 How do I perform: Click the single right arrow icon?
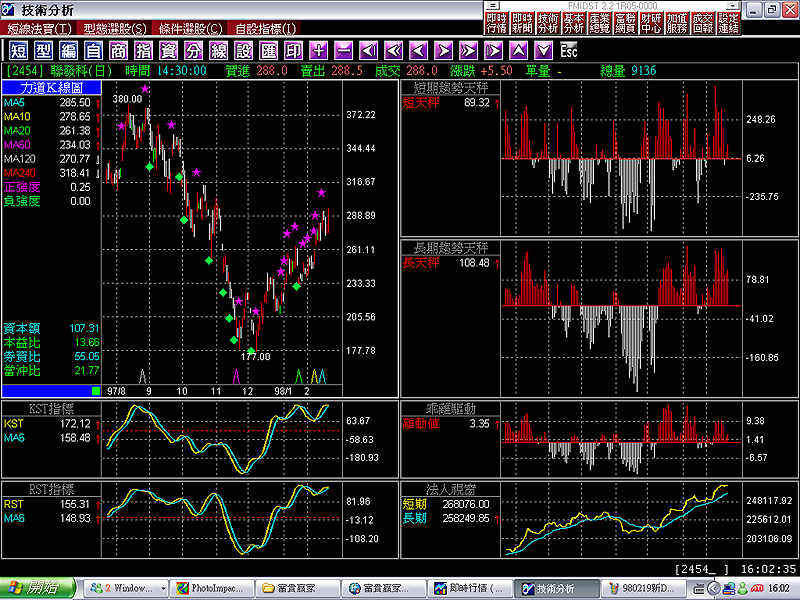(443, 51)
